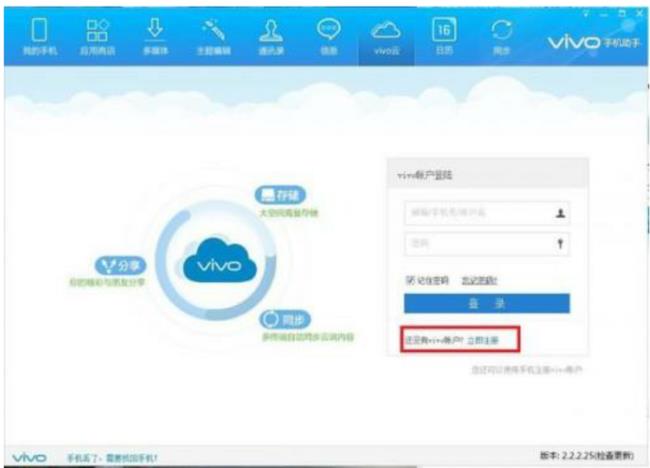This screenshot has height=468, width=650.
Task: Open the Calendar section showing 16
Action: coord(444,37)
